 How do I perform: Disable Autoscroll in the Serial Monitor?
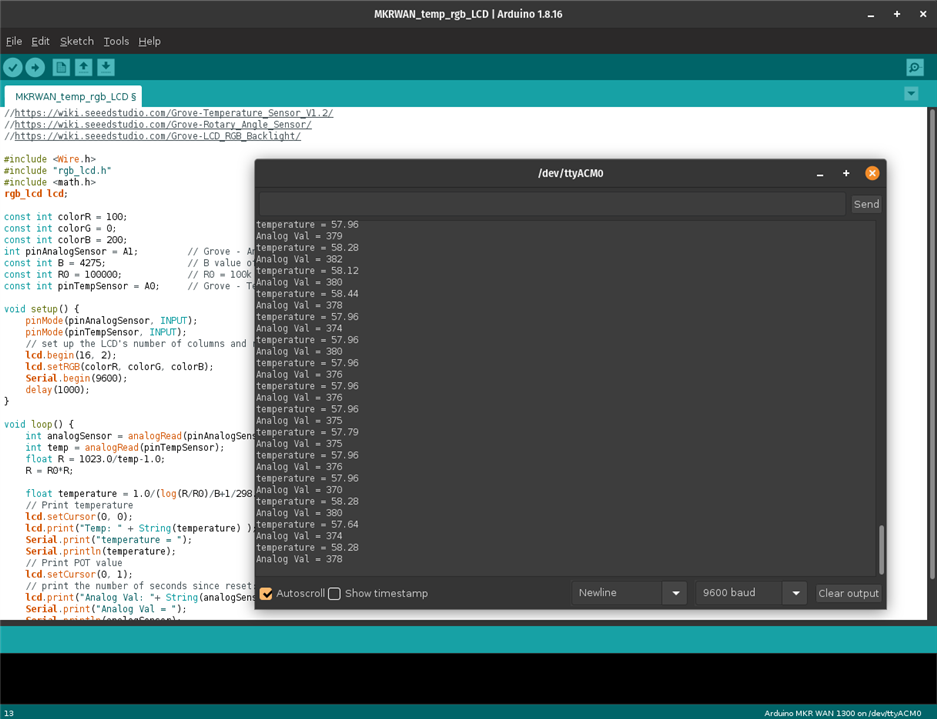(x=266, y=594)
